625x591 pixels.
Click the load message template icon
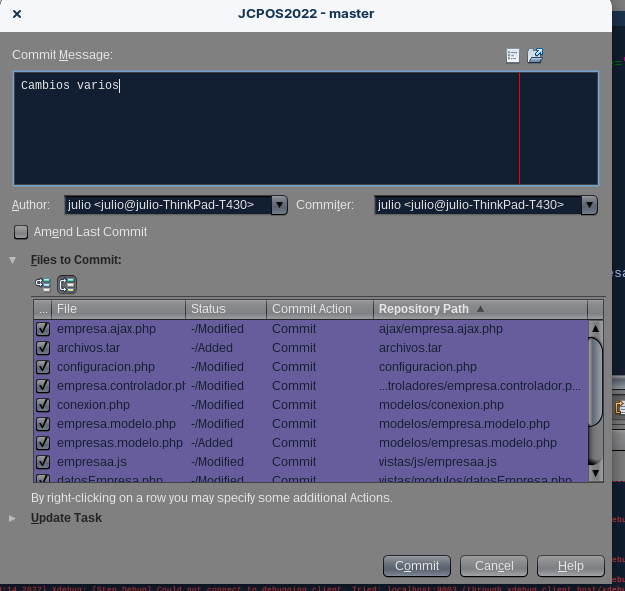point(535,56)
